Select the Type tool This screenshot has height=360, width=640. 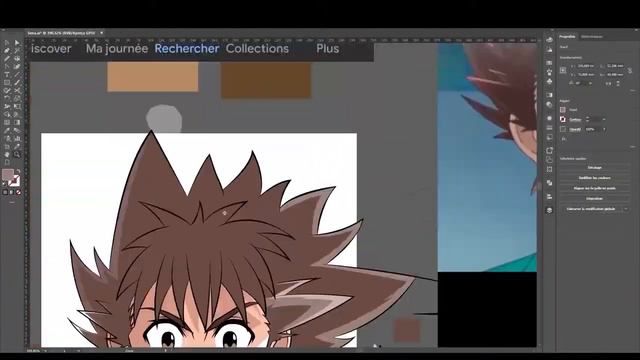(x=7, y=74)
